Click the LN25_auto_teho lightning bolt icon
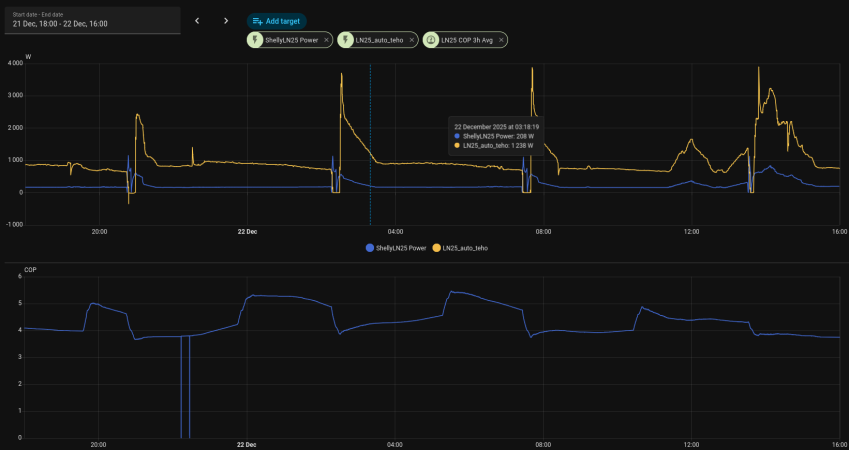The width and height of the screenshot is (849, 450). [x=346, y=40]
